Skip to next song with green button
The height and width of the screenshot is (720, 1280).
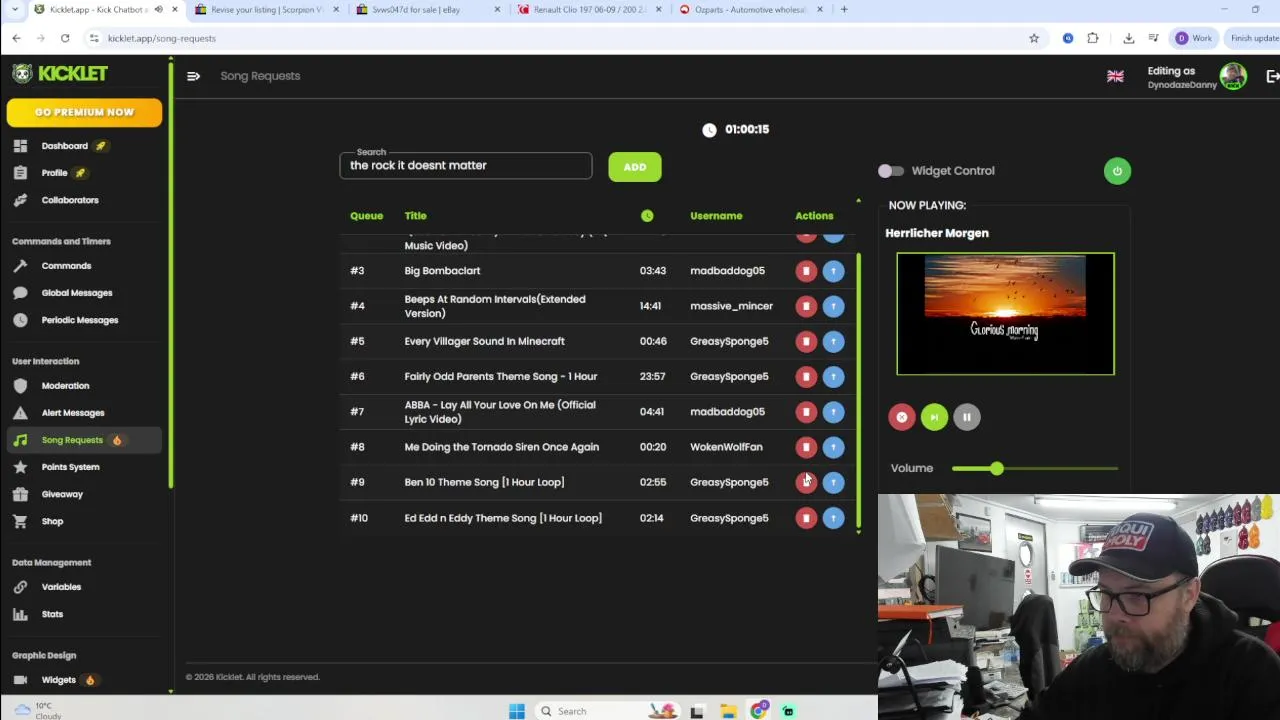point(934,417)
